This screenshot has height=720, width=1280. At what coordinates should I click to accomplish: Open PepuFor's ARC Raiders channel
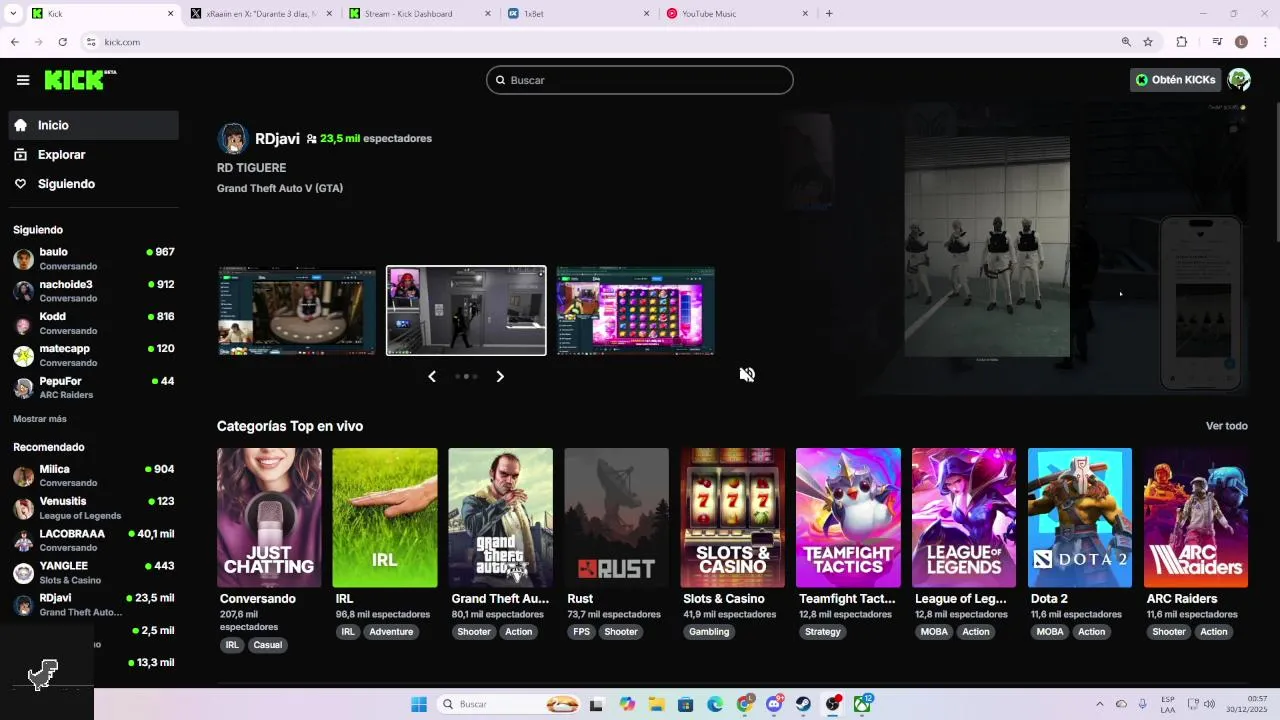94,387
